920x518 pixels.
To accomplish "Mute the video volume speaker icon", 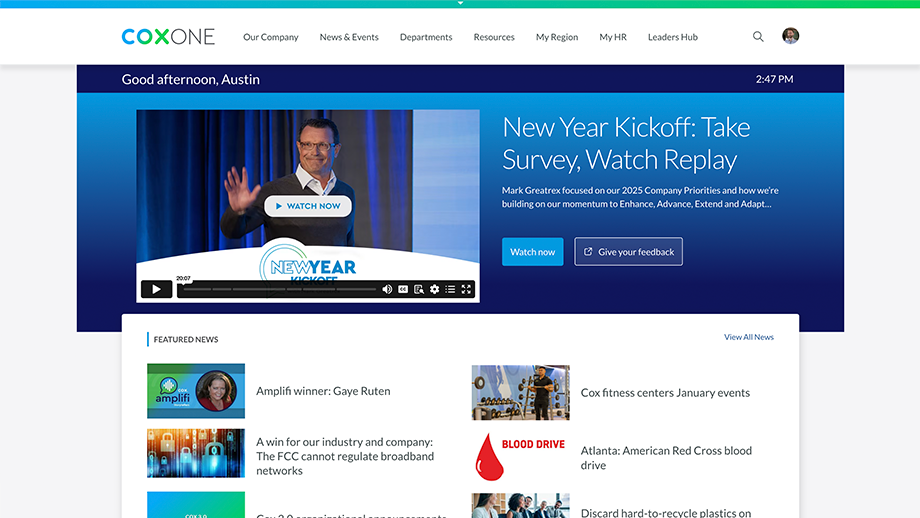I will 387,289.
